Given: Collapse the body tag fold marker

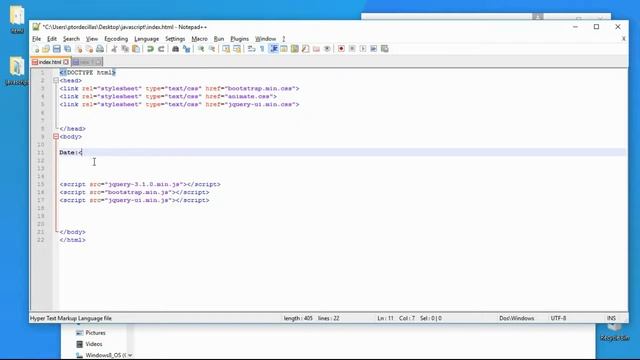Looking at the screenshot, I should (x=56, y=137).
